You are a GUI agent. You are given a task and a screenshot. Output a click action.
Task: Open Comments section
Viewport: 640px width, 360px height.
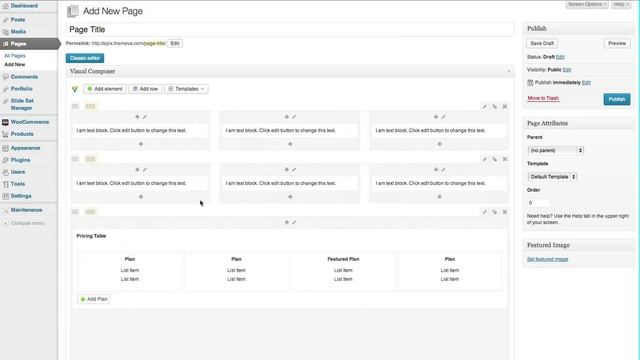[x=24, y=77]
